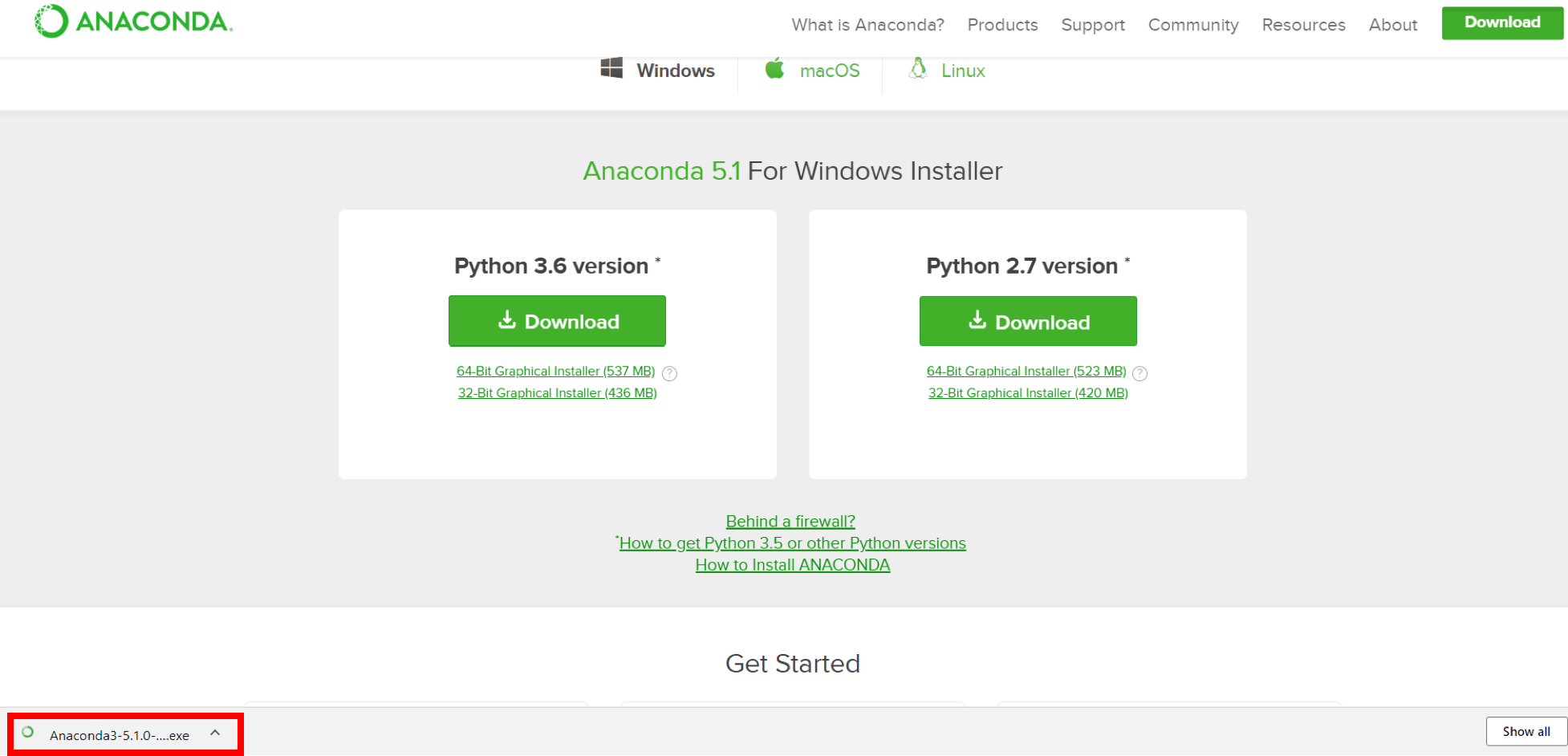Expand options for the Anaconda3-5.1.0 download

click(x=214, y=733)
